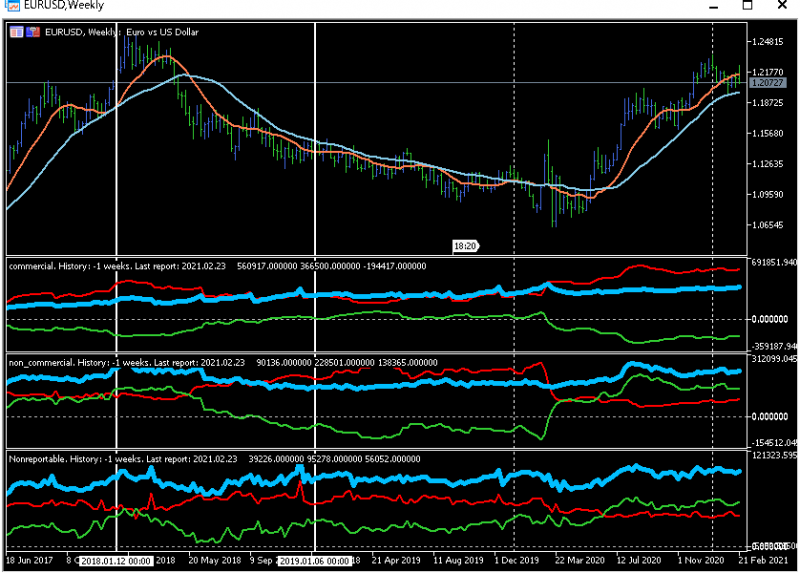Click the 691851.940 commercial scale value

(x=774, y=262)
